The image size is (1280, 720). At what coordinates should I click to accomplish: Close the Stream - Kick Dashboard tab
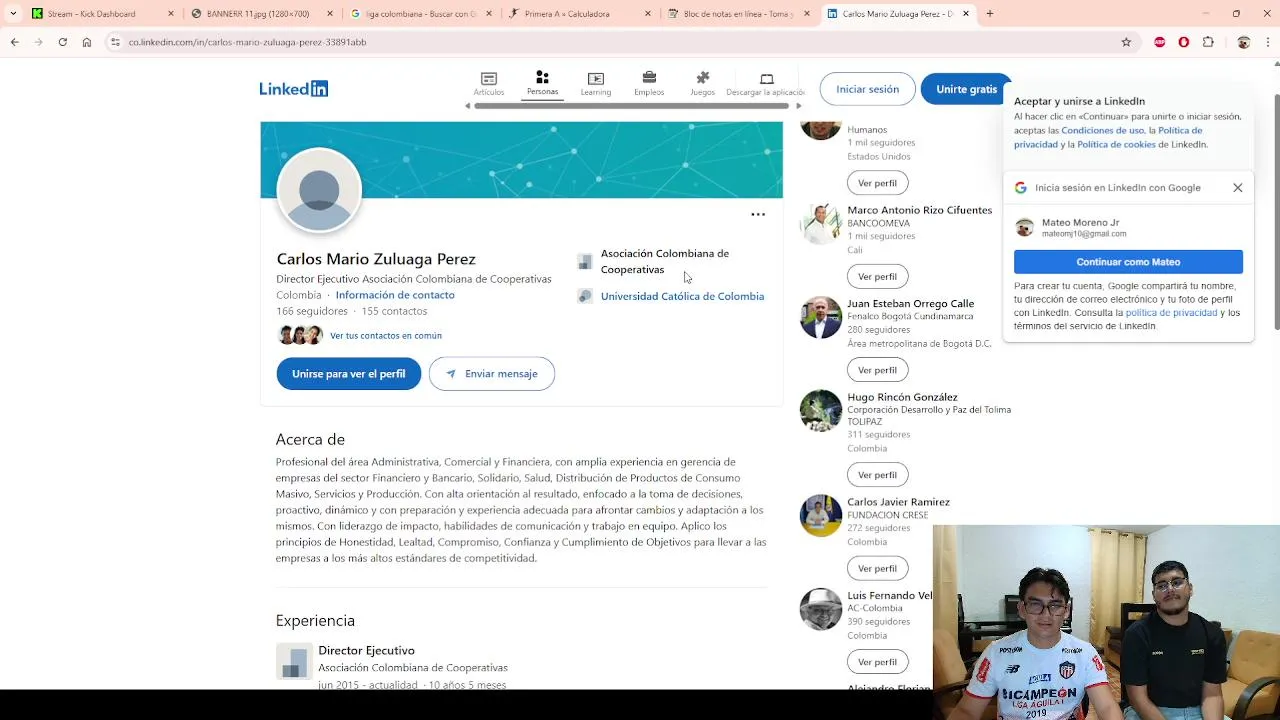170,14
